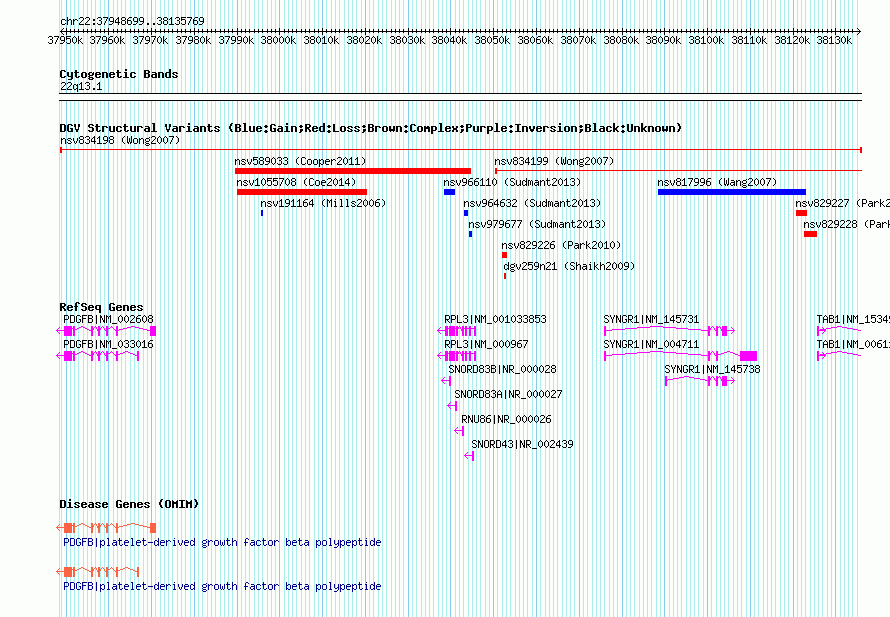Click the RefSeq Genes track title
890x617 pixels.
pyautogui.click(x=102, y=307)
